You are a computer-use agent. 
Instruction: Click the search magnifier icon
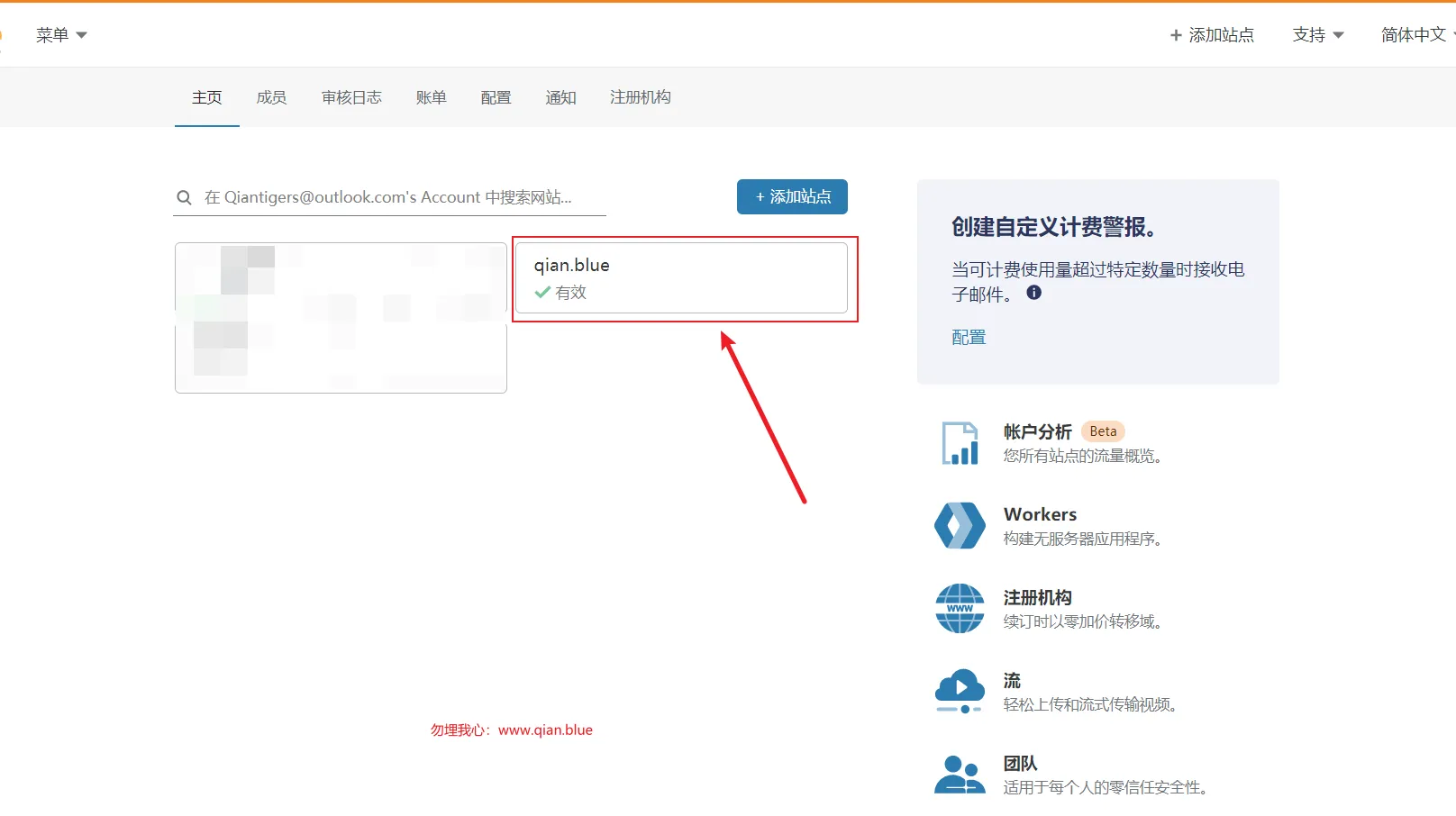[x=184, y=197]
